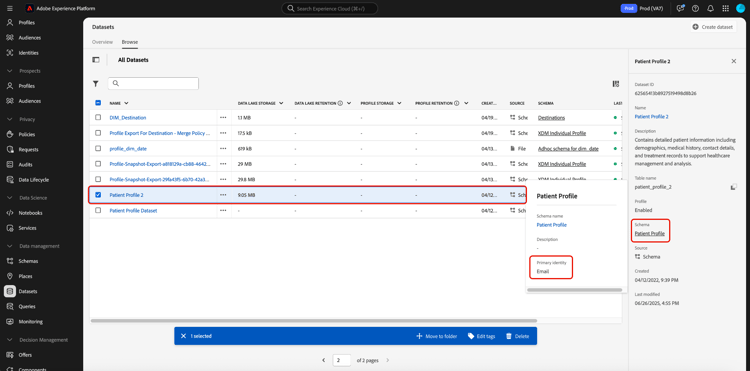Open the hamburger navigation menu icon
Image resolution: width=750 pixels, height=371 pixels.
(x=10, y=9)
